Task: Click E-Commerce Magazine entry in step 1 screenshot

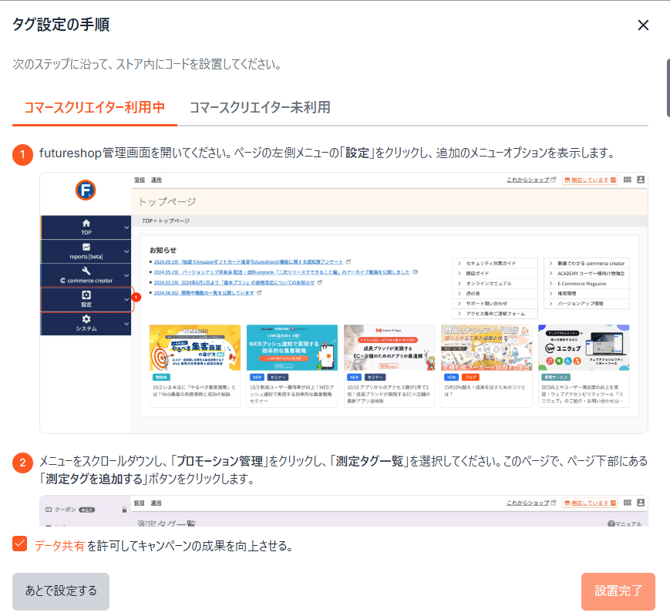Action: 586,284
